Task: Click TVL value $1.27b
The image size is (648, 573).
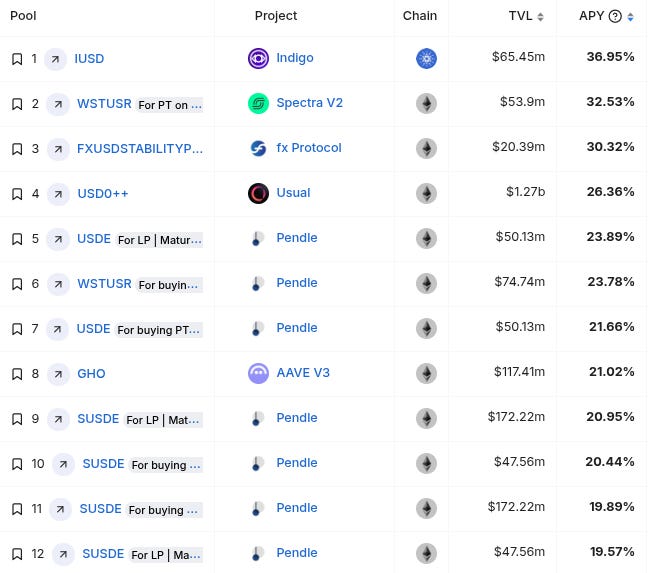Action: pos(526,192)
